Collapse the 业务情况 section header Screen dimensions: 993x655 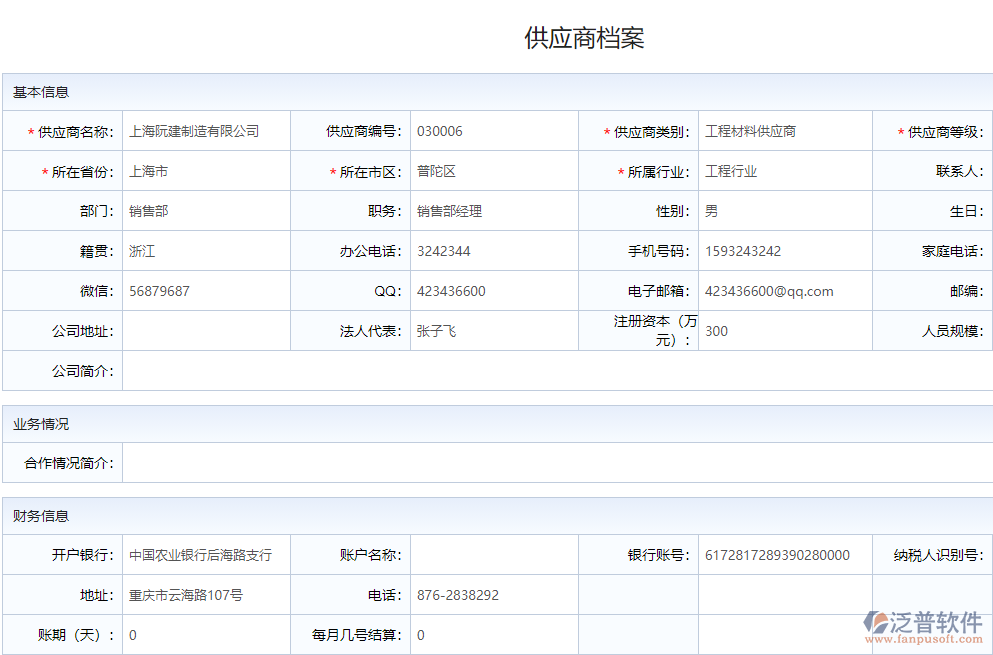(41, 424)
